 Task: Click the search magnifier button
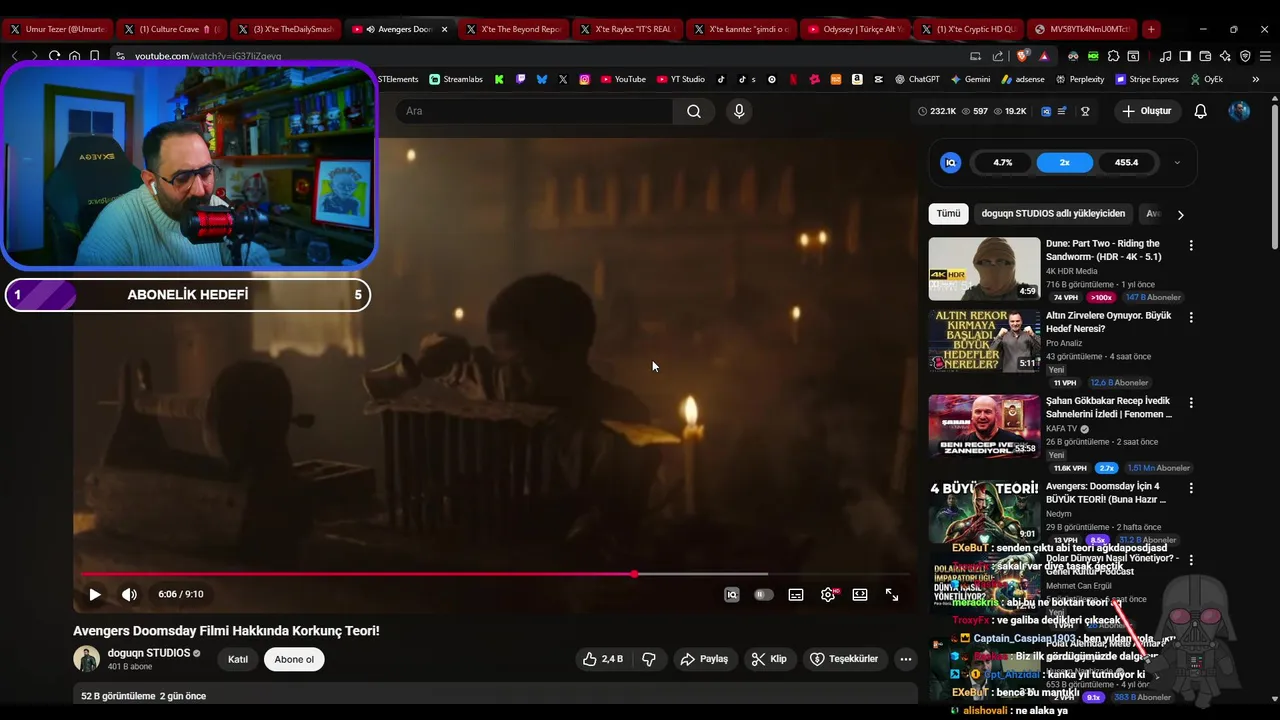[x=694, y=111]
